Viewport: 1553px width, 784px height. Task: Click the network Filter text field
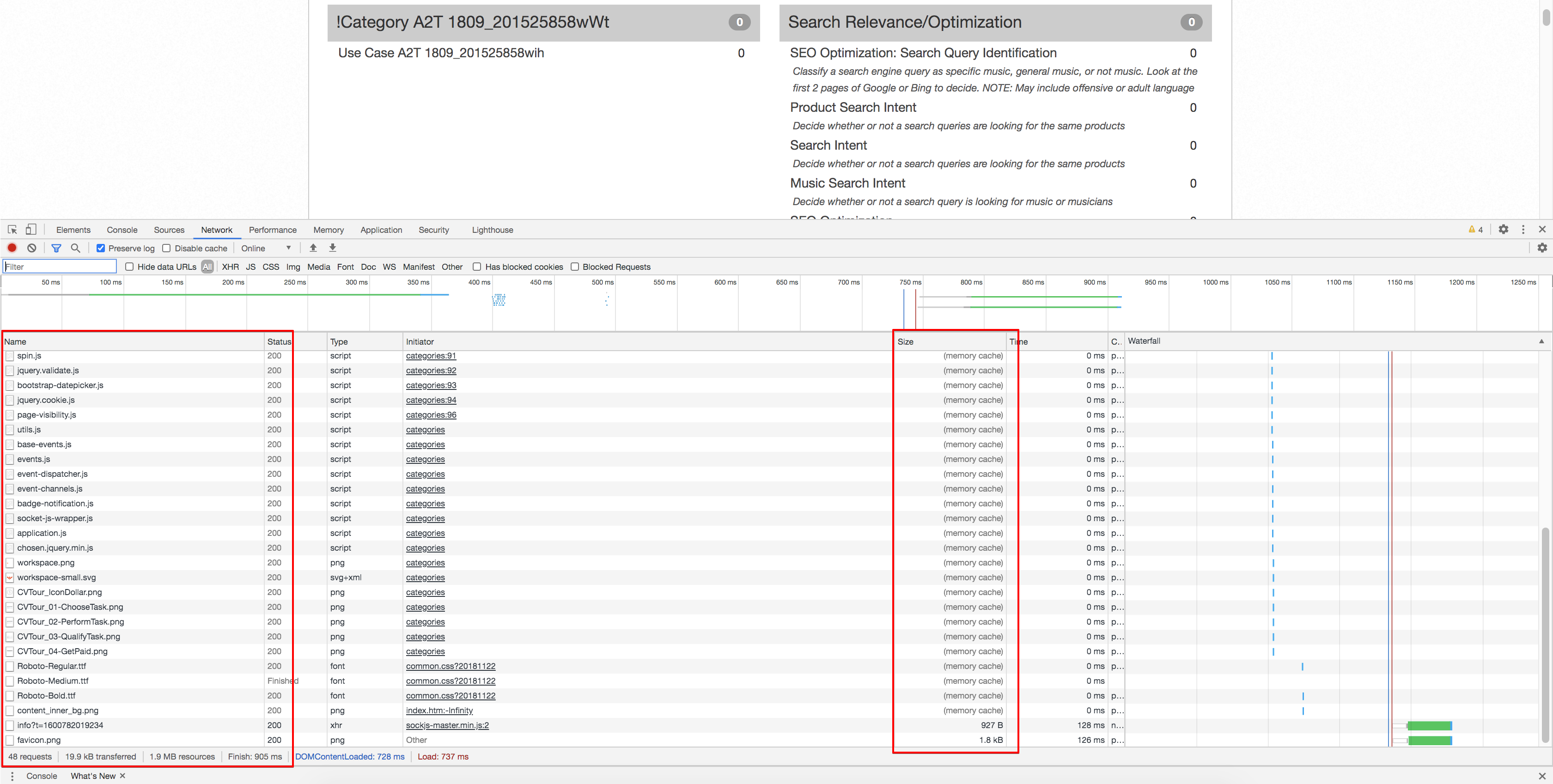tap(60, 267)
